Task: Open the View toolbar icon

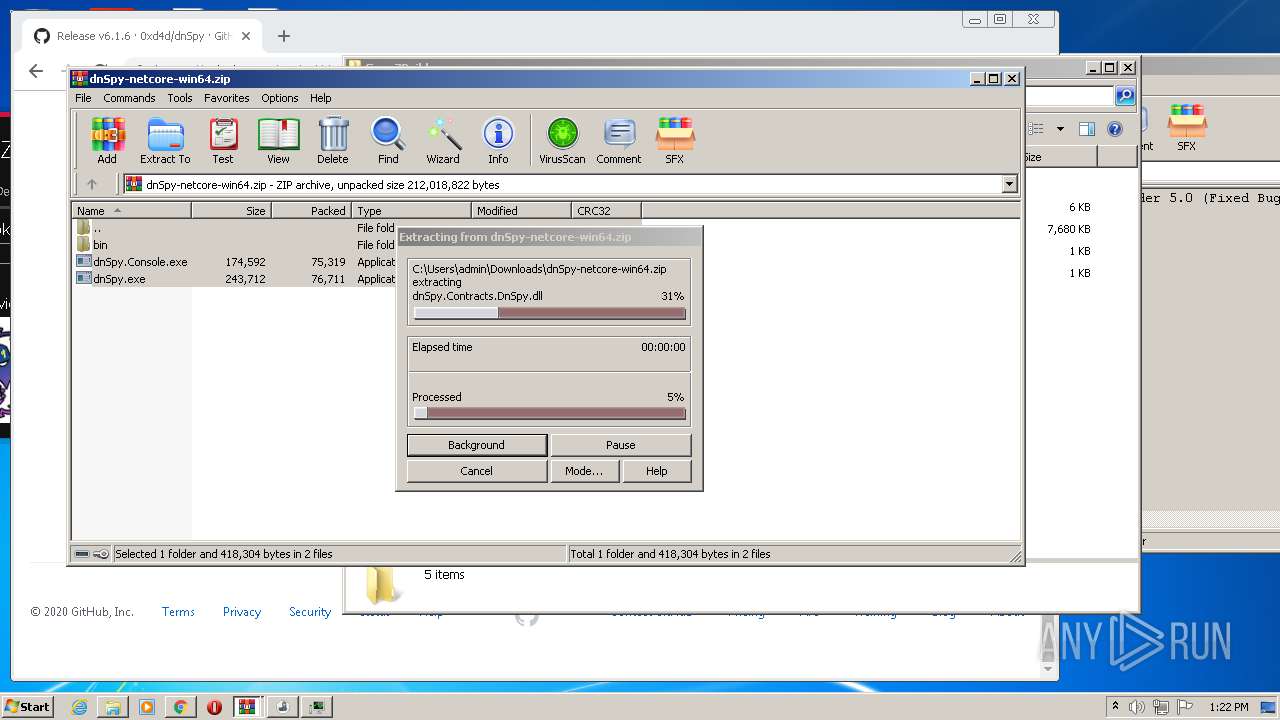Action: [278, 140]
